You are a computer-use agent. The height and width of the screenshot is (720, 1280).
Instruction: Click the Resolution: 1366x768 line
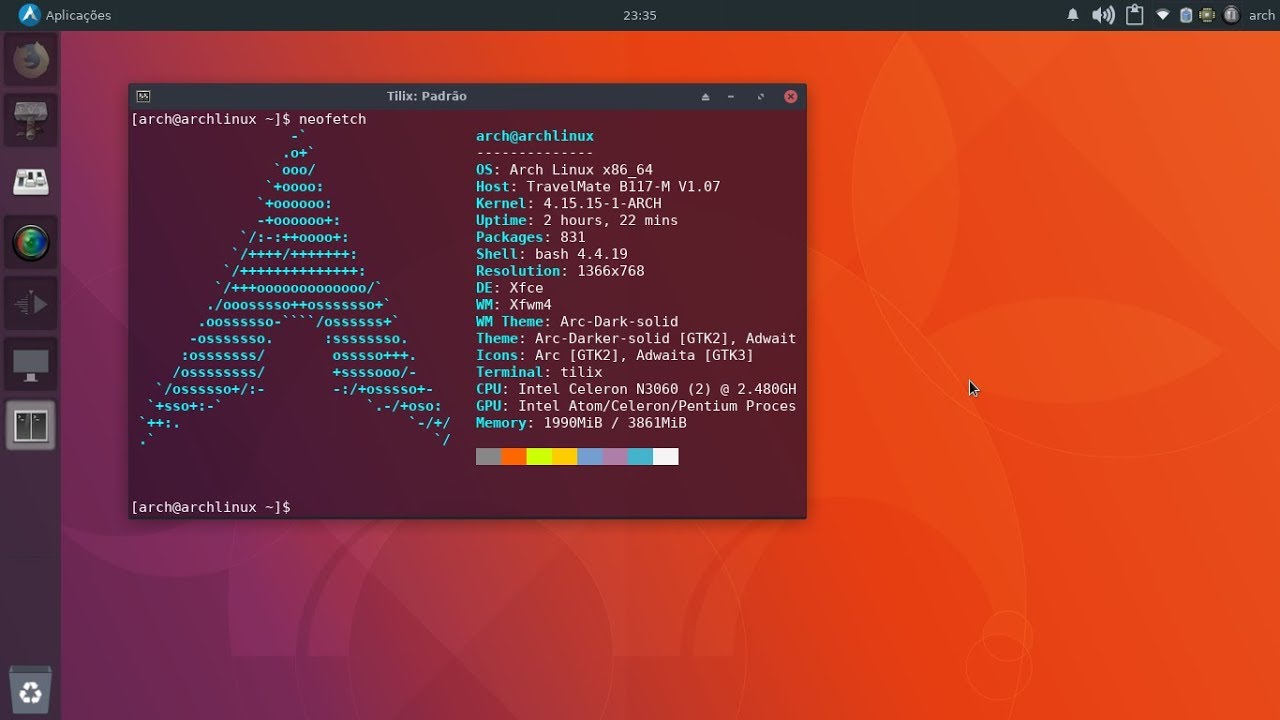click(560, 271)
